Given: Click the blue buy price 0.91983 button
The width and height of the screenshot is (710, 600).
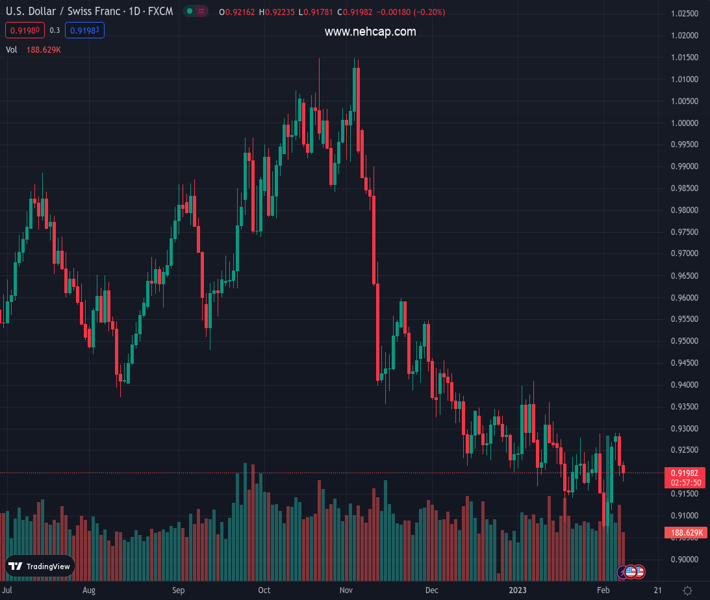Looking at the screenshot, I should (x=85, y=31).
